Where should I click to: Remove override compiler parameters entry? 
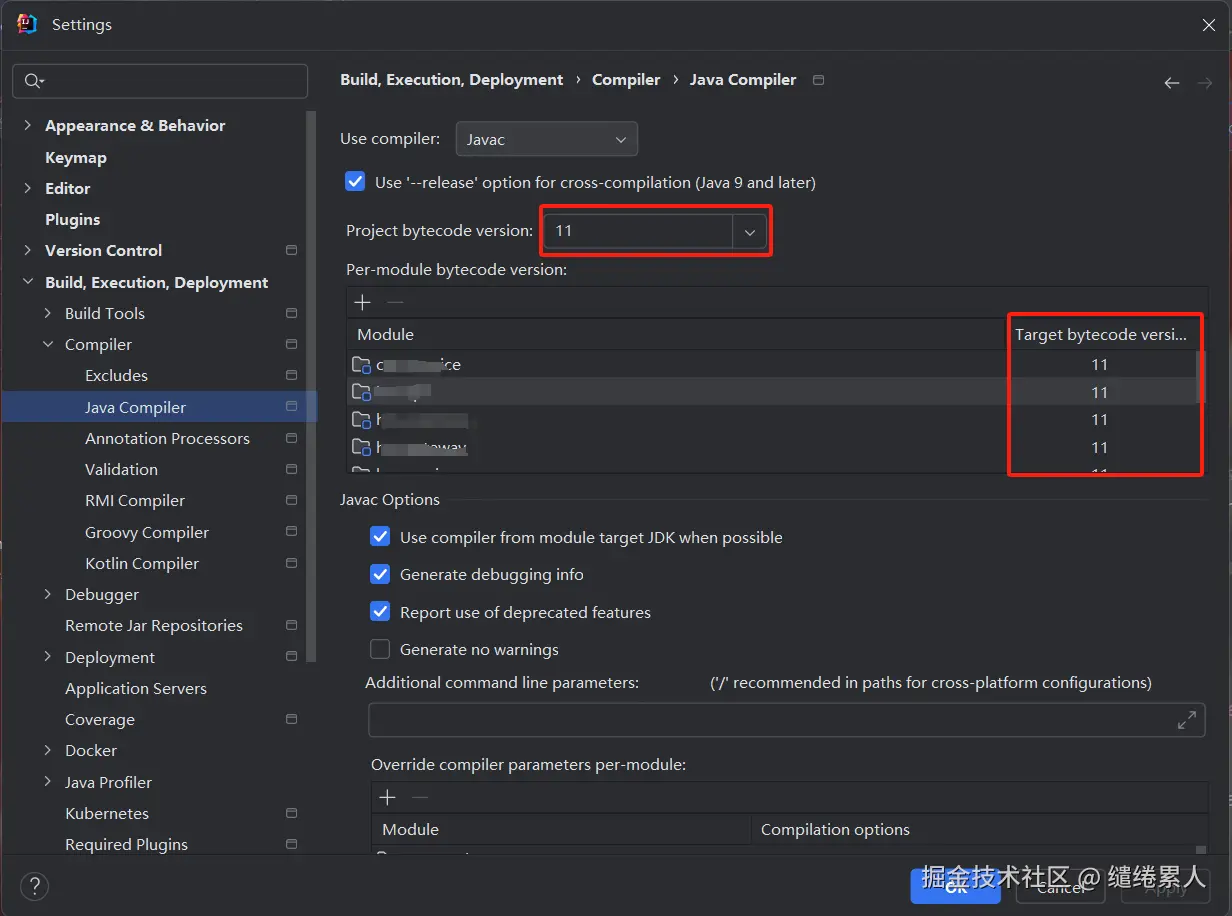coord(420,797)
